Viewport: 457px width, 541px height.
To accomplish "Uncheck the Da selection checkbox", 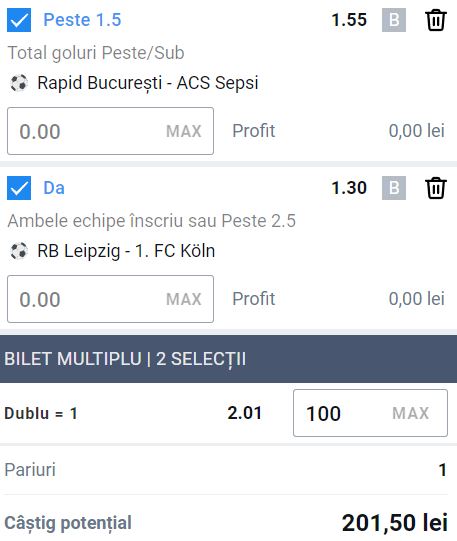I will click(x=19, y=188).
